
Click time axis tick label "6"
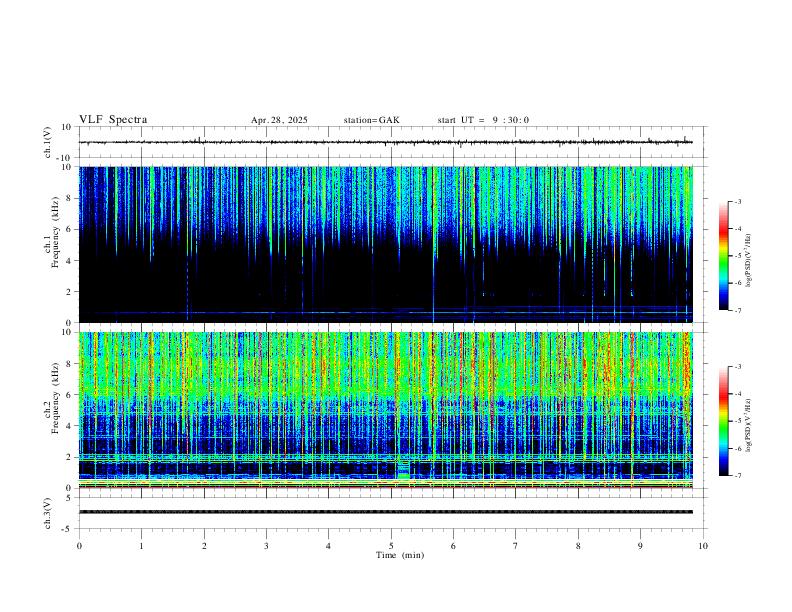click(453, 546)
